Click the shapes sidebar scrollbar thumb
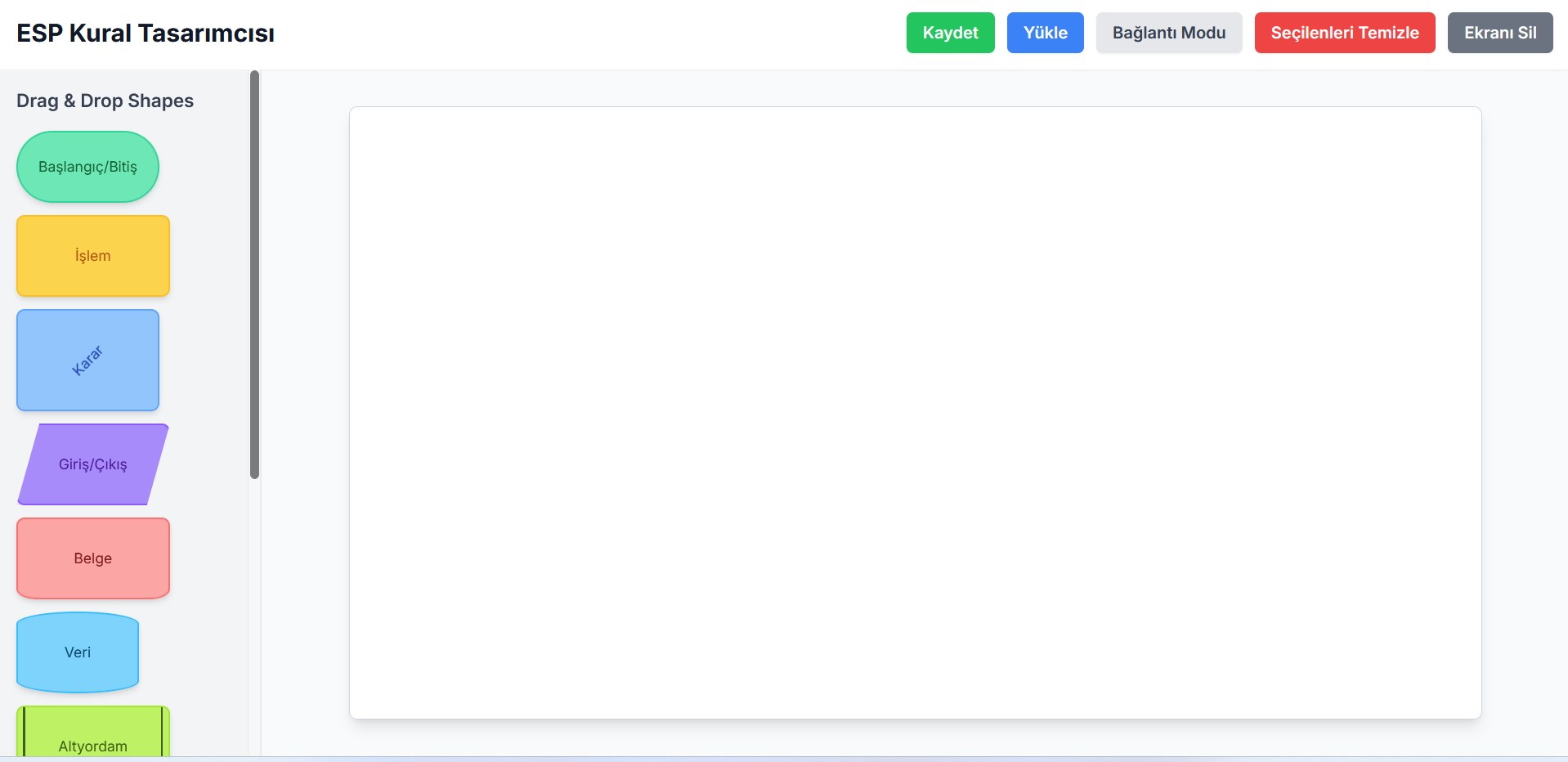This screenshot has width=1568, height=762. point(254,275)
